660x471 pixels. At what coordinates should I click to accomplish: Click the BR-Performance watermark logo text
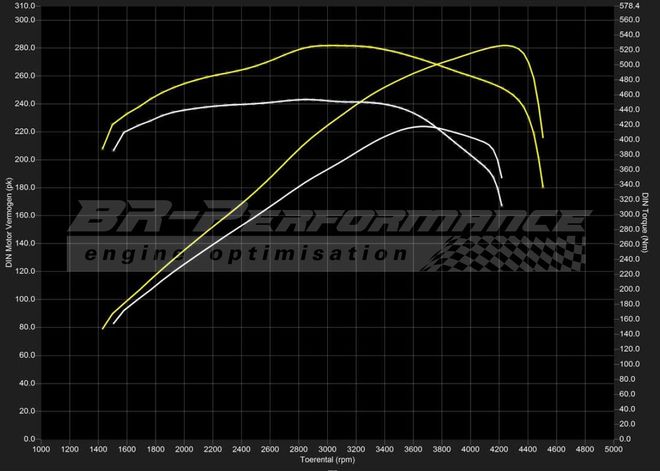[x=330, y=216]
